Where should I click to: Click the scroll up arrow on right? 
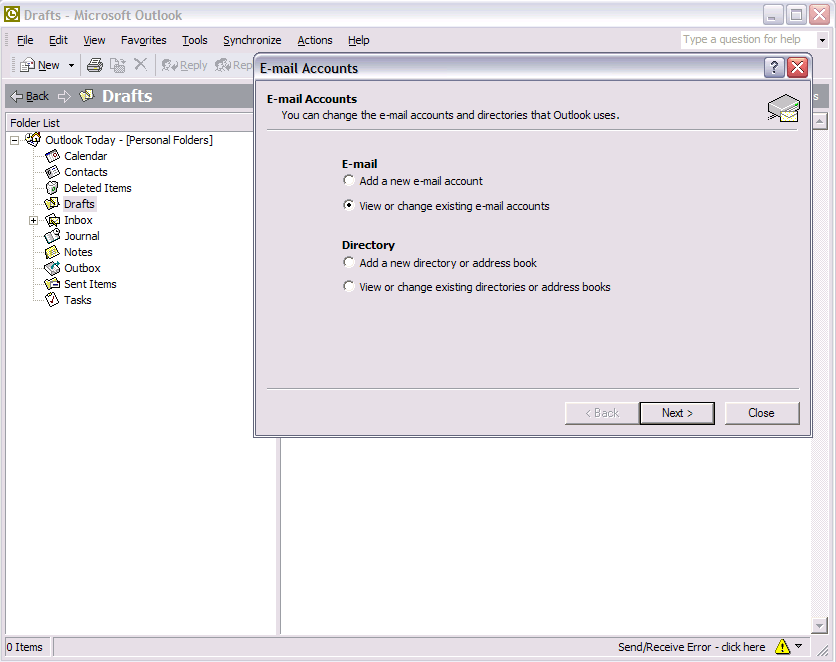click(x=819, y=121)
